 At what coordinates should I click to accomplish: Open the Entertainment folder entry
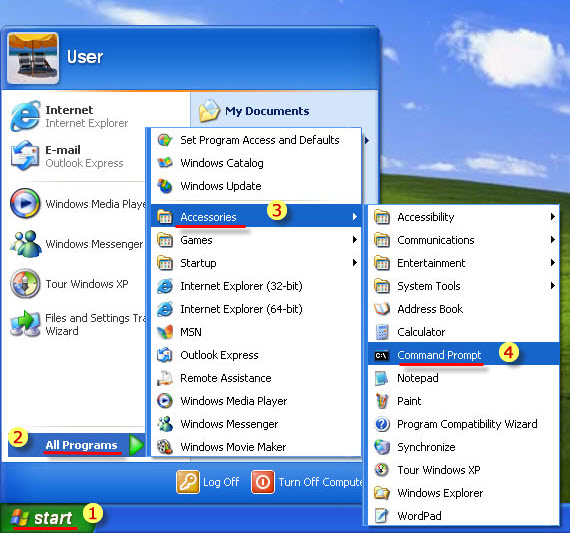[x=463, y=263]
